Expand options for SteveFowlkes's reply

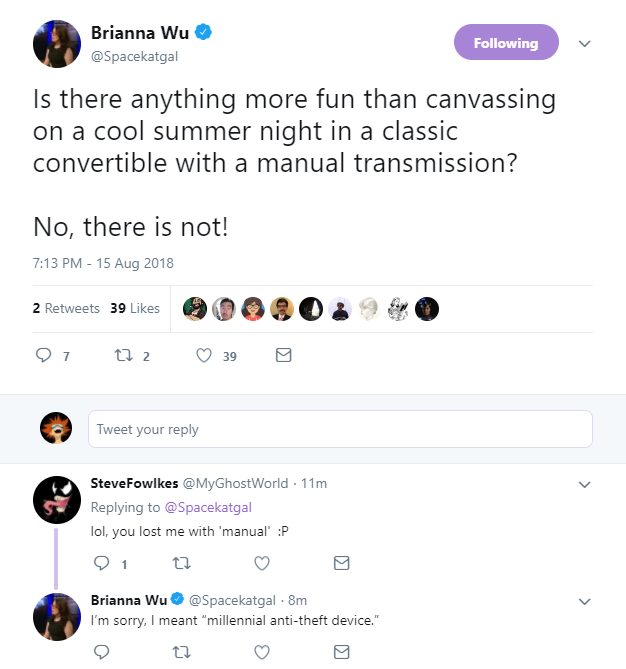coord(584,484)
